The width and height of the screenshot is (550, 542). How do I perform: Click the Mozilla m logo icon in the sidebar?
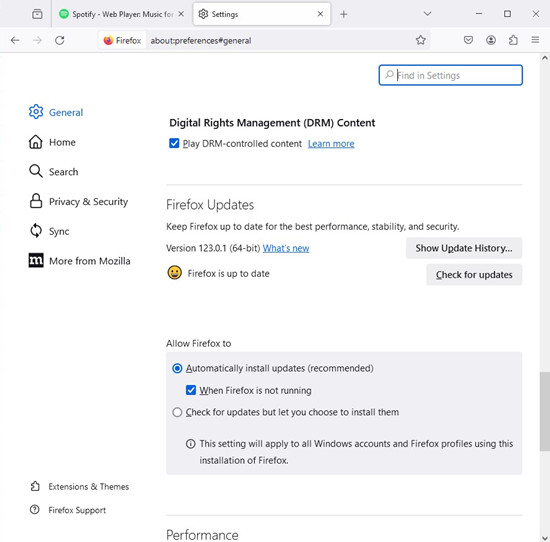point(36,260)
